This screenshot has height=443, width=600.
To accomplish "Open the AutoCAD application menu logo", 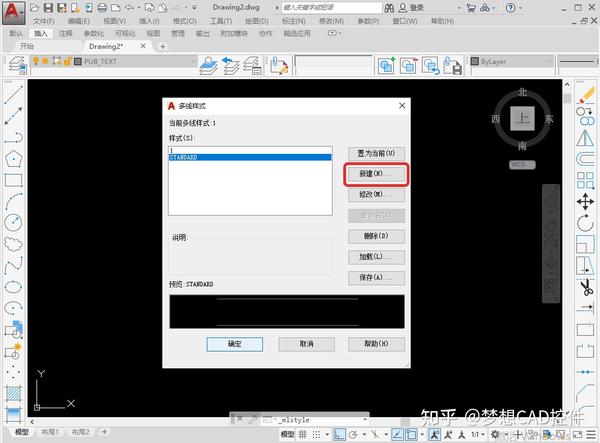I will click(x=13, y=12).
